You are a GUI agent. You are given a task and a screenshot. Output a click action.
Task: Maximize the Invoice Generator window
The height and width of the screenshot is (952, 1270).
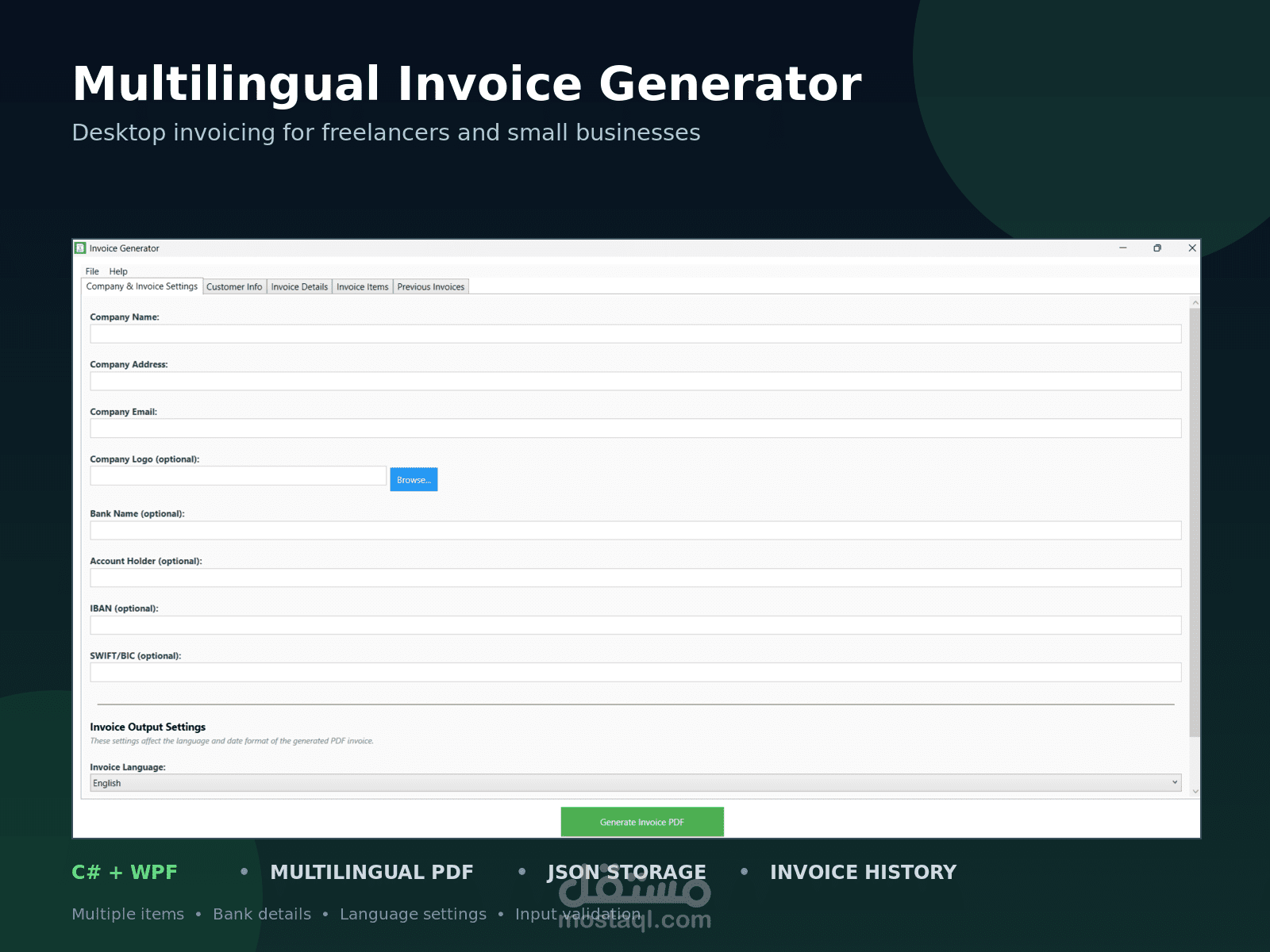click(1157, 248)
